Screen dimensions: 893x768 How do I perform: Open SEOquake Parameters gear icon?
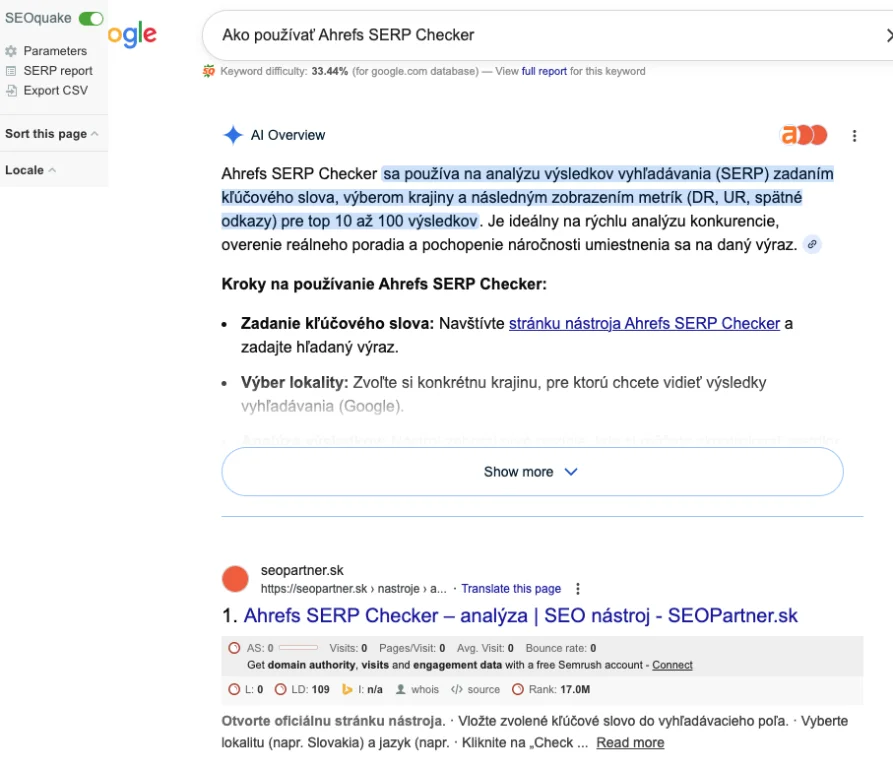(x=12, y=51)
